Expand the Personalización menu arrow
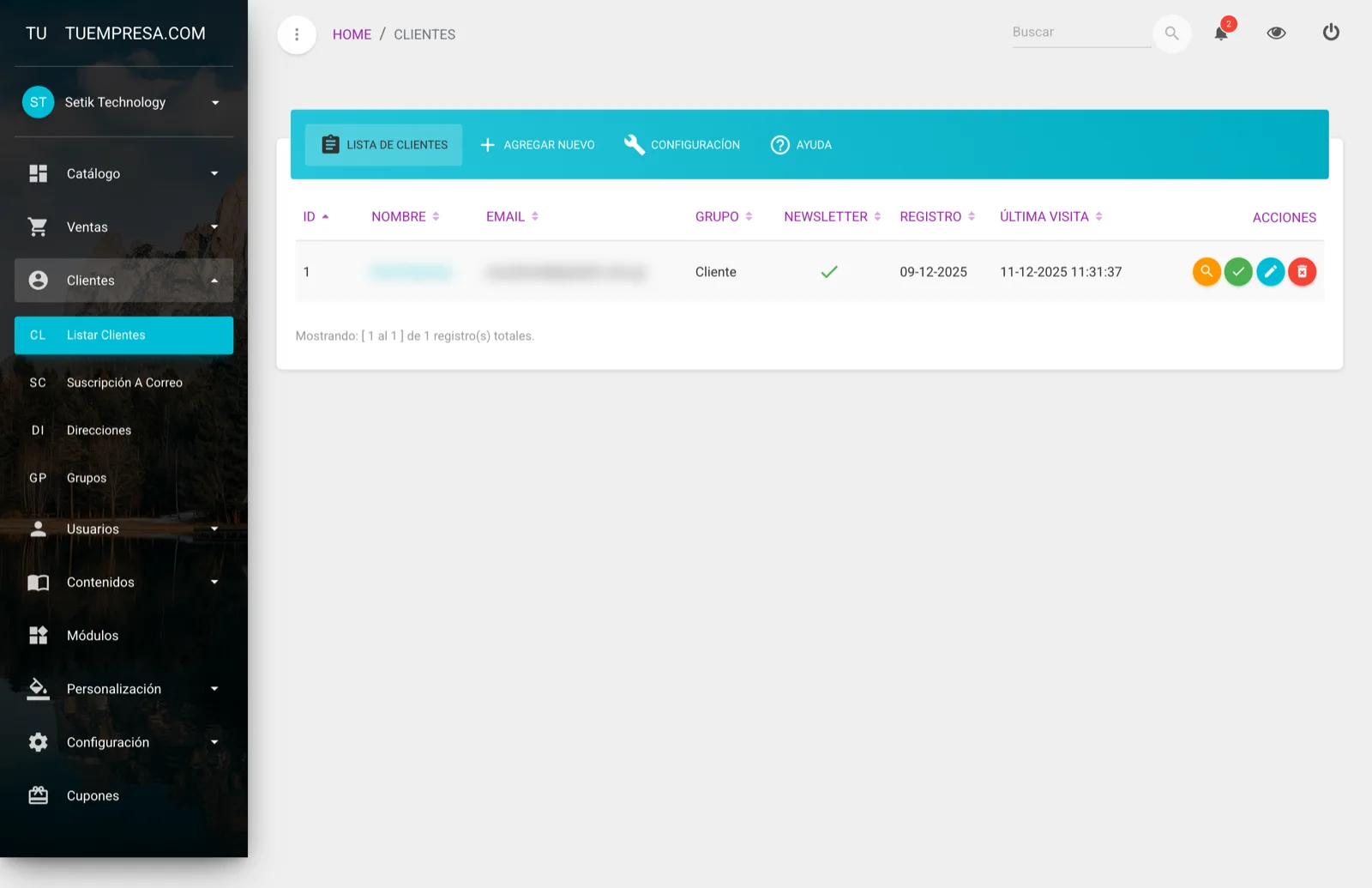Viewport: 1372px width, 888px height. [x=214, y=689]
